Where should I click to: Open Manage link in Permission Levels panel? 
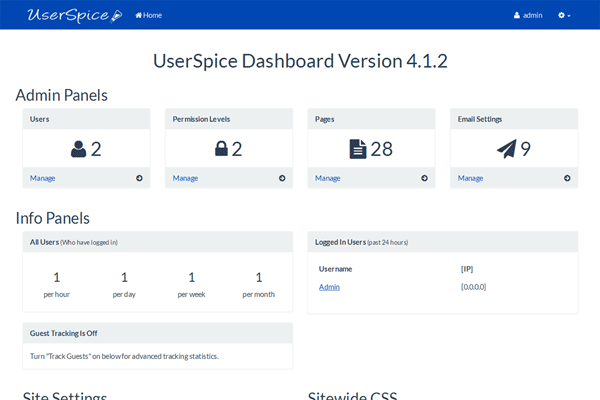[185, 178]
